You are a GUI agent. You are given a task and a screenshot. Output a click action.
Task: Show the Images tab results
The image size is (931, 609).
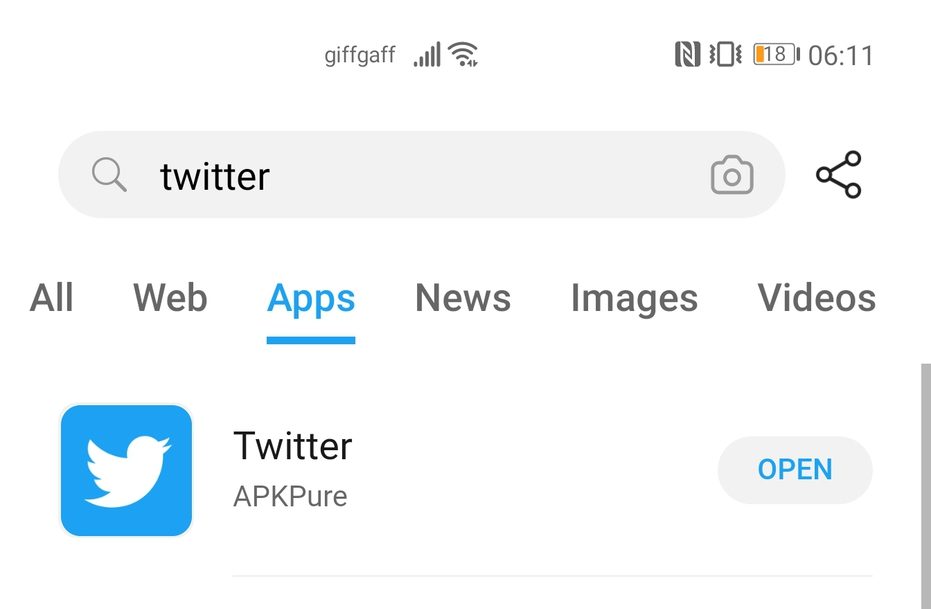coord(634,298)
